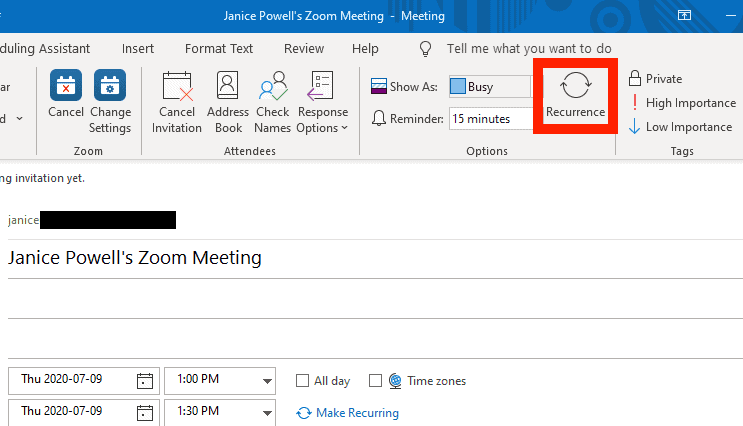Image resolution: width=743 pixels, height=426 pixels.
Task: Mark meeting as Private
Action: (656, 79)
